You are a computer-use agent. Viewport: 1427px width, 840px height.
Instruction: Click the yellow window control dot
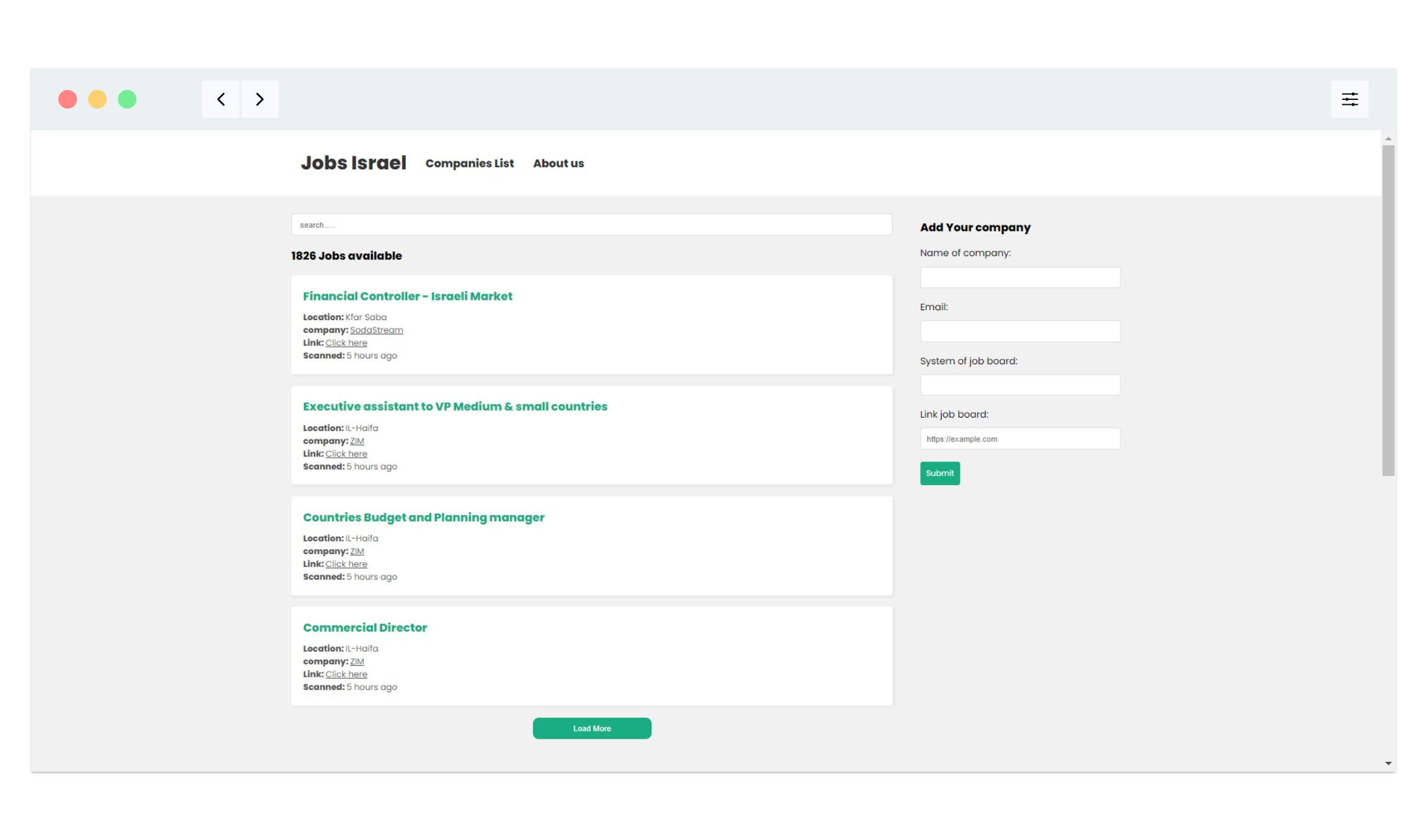tap(97, 99)
